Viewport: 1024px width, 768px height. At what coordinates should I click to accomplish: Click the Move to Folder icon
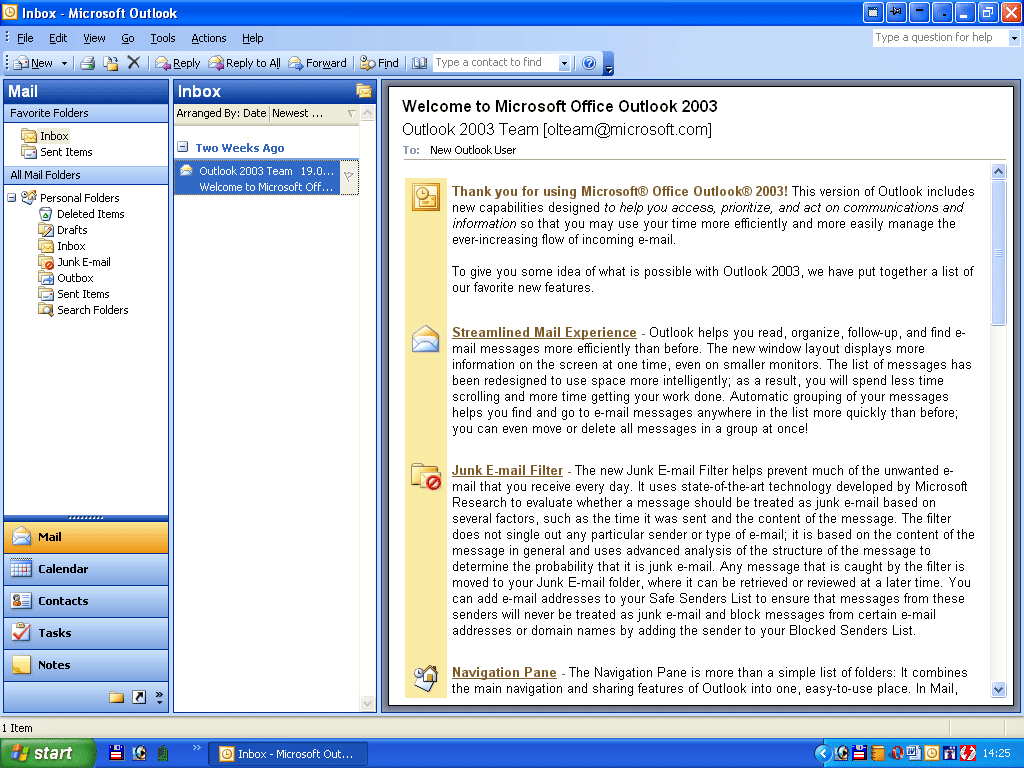[111, 63]
